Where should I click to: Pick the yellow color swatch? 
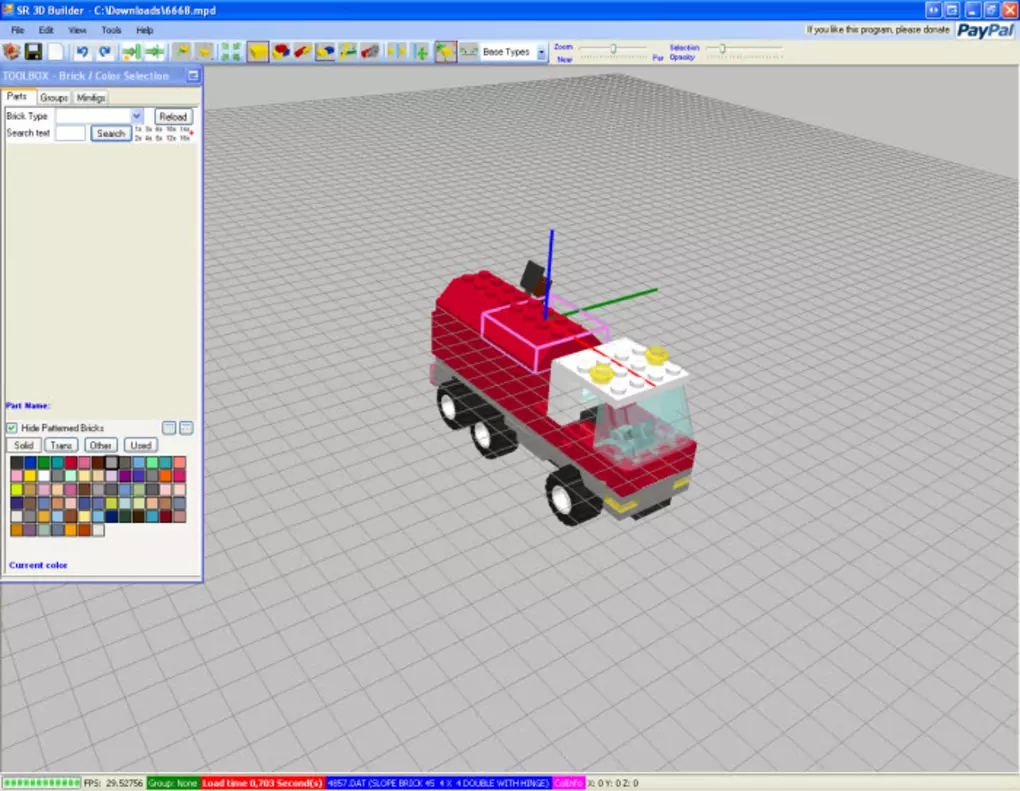coord(30,476)
